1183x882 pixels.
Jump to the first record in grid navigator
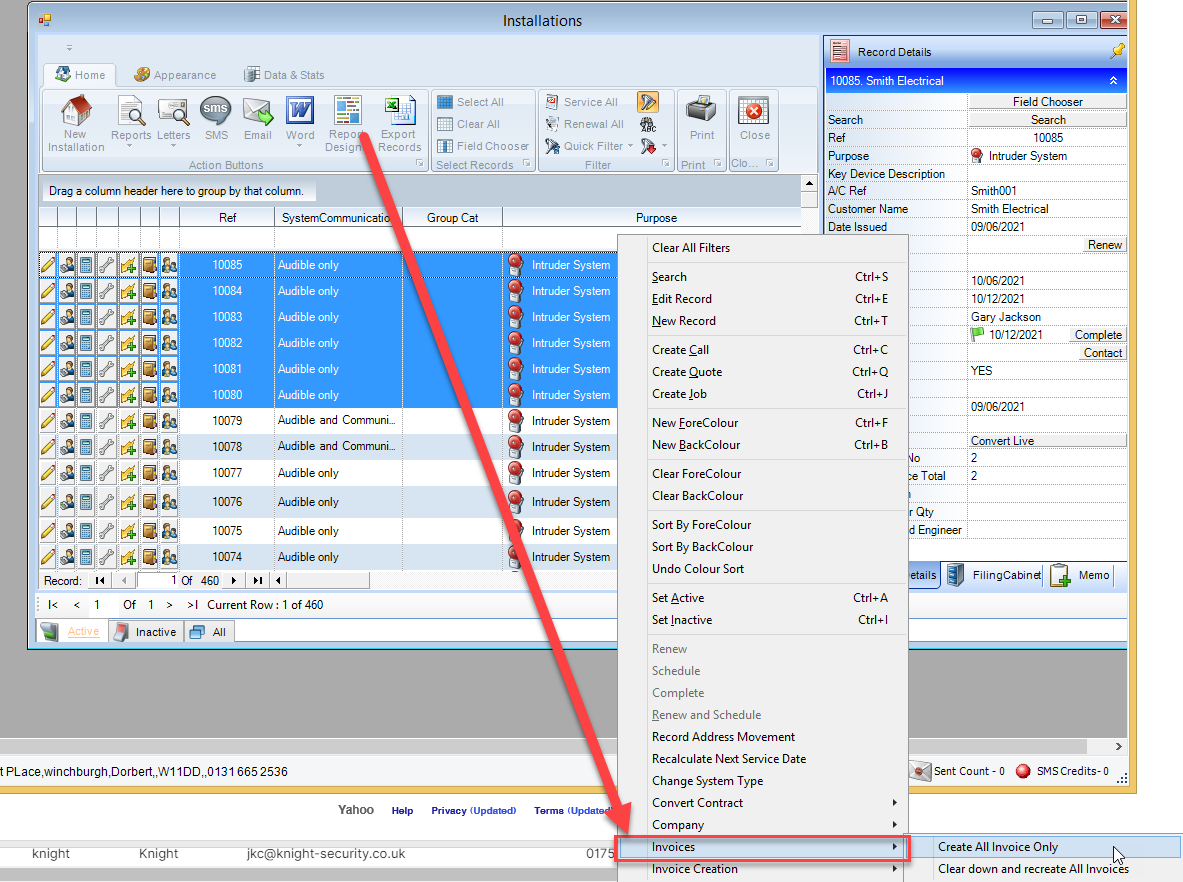[100, 581]
